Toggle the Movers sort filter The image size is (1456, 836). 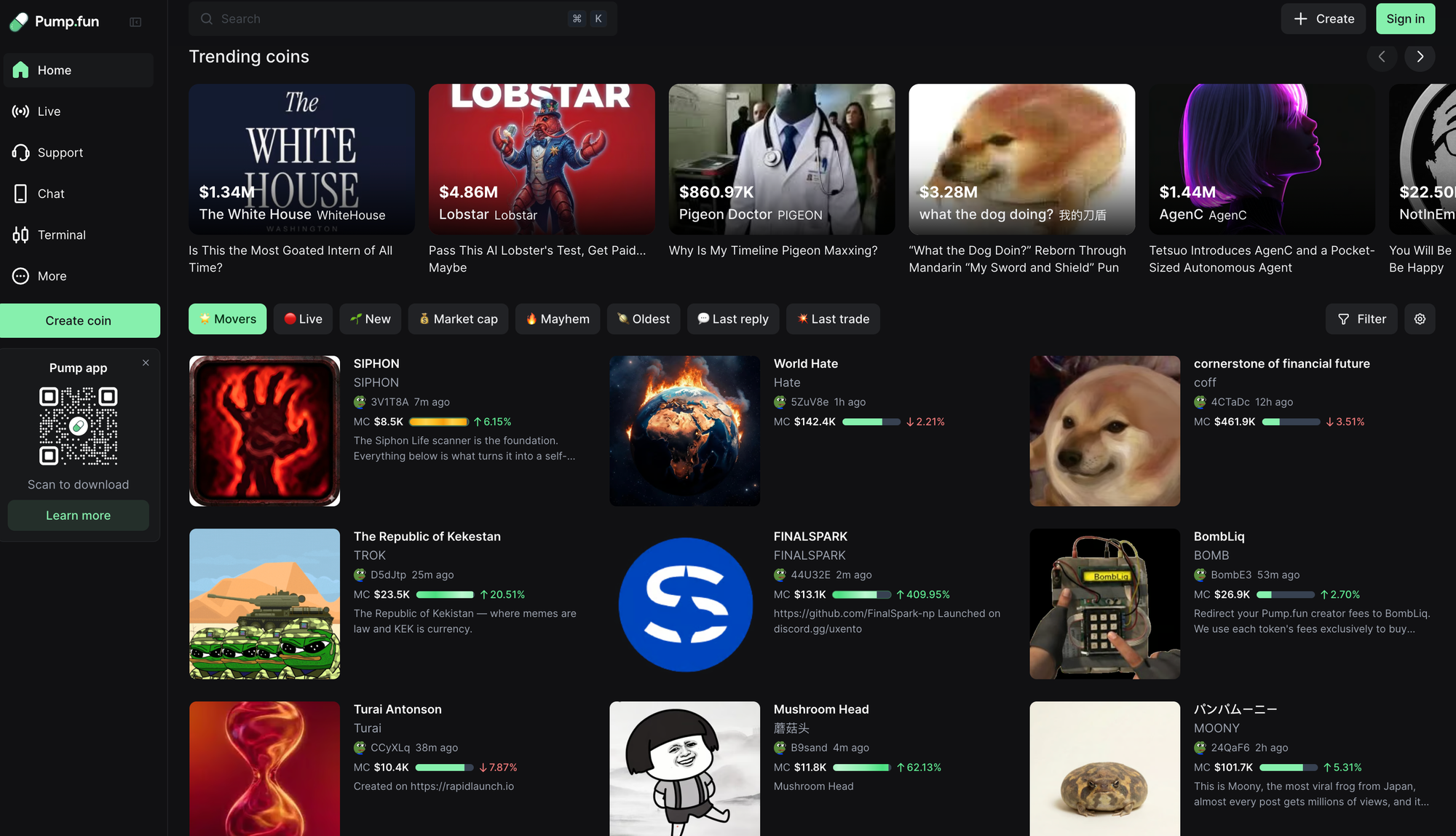pos(227,319)
